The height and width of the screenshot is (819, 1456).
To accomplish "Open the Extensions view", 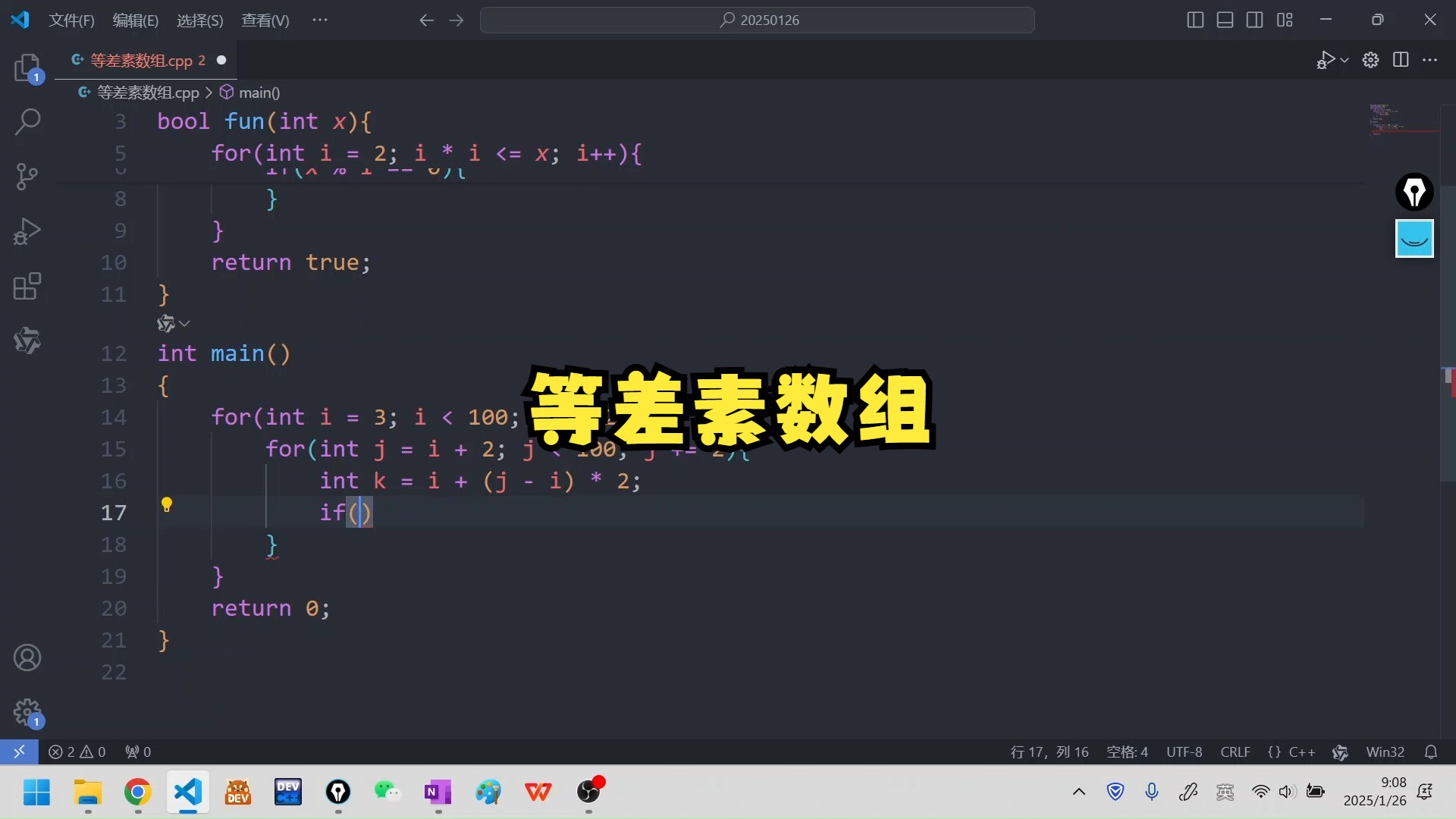I will tap(28, 286).
